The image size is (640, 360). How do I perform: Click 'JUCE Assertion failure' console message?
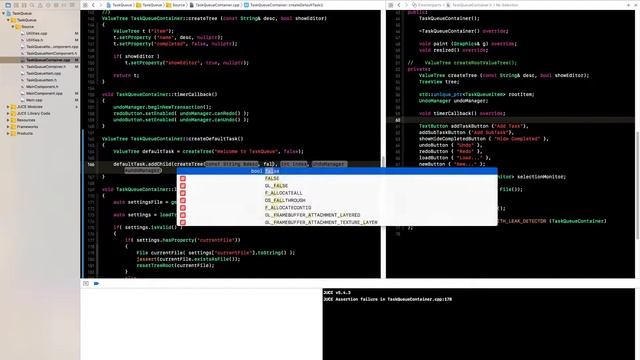point(387,299)
